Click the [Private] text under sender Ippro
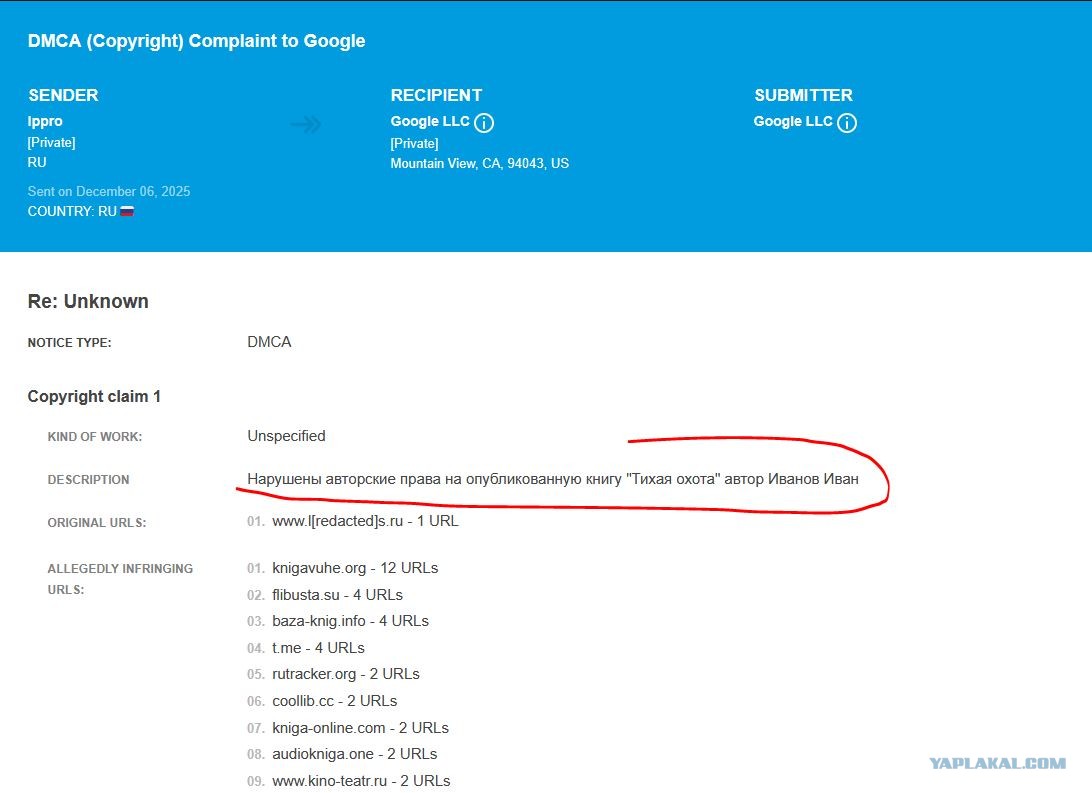Viewport: 1092px width, 793px height. pyautogui.click(x=52, y=143)
